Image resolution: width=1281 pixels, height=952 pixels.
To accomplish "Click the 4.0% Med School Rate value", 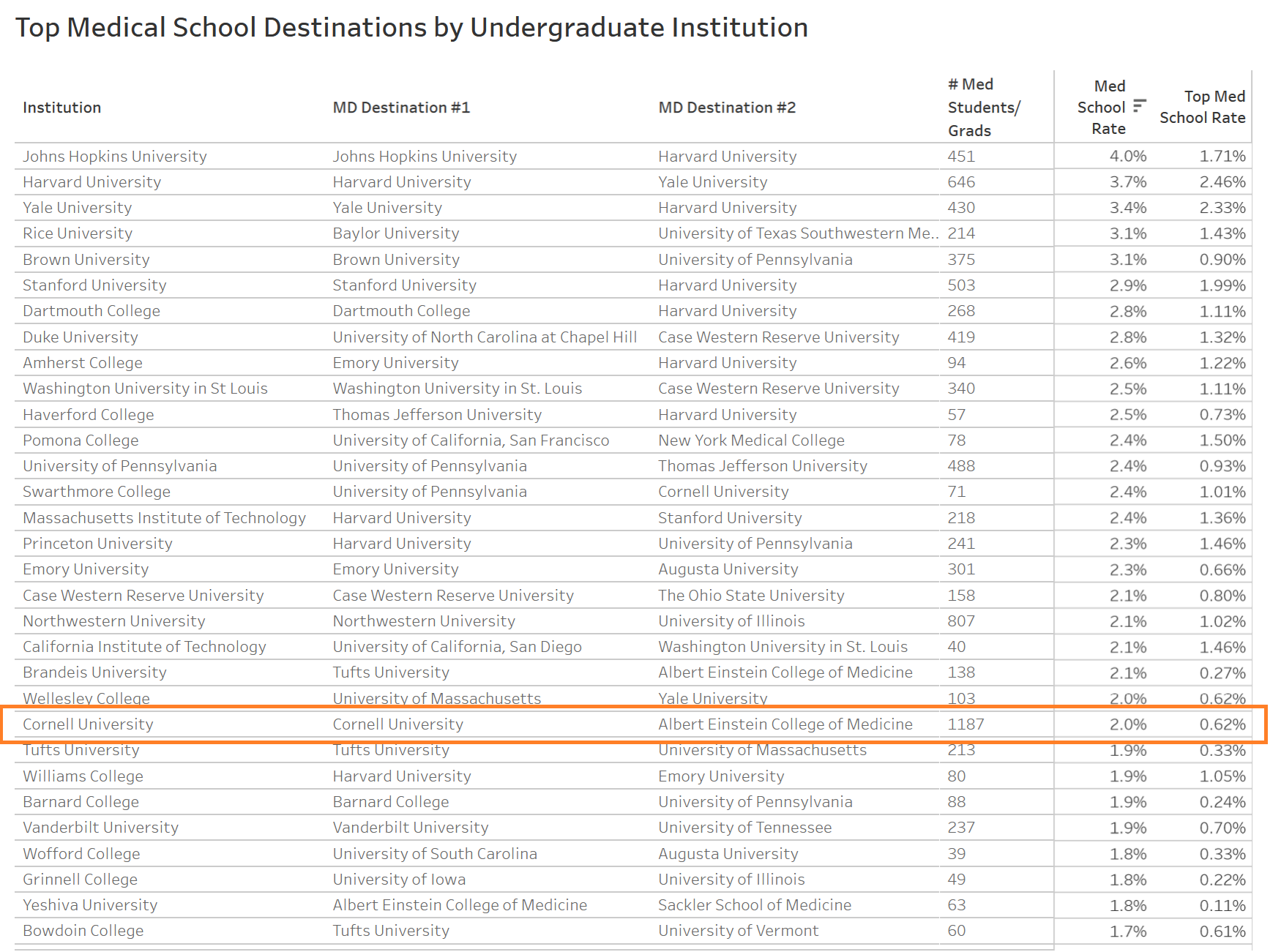I will point(1128,157).
